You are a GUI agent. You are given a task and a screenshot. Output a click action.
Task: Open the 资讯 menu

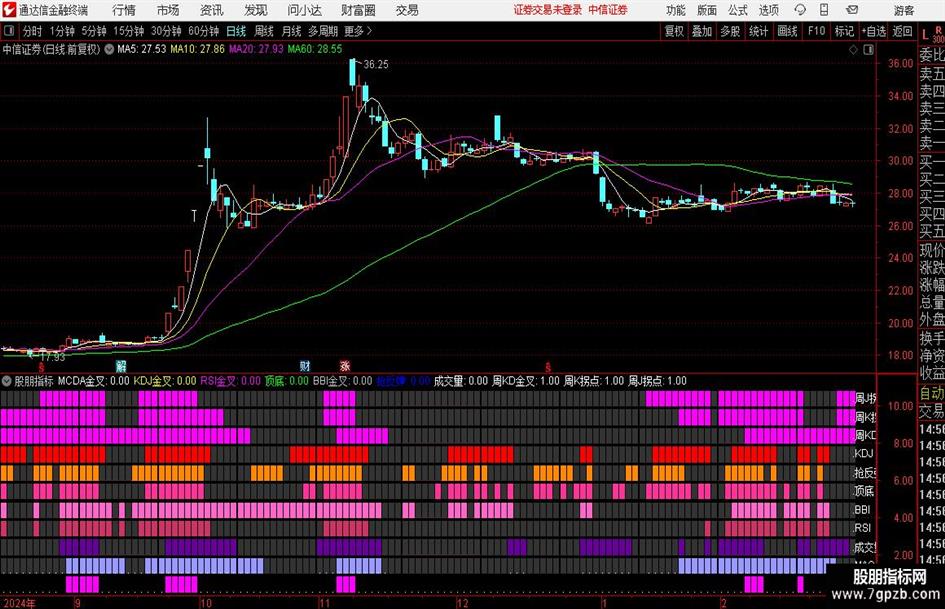click(x=212, y=10)
